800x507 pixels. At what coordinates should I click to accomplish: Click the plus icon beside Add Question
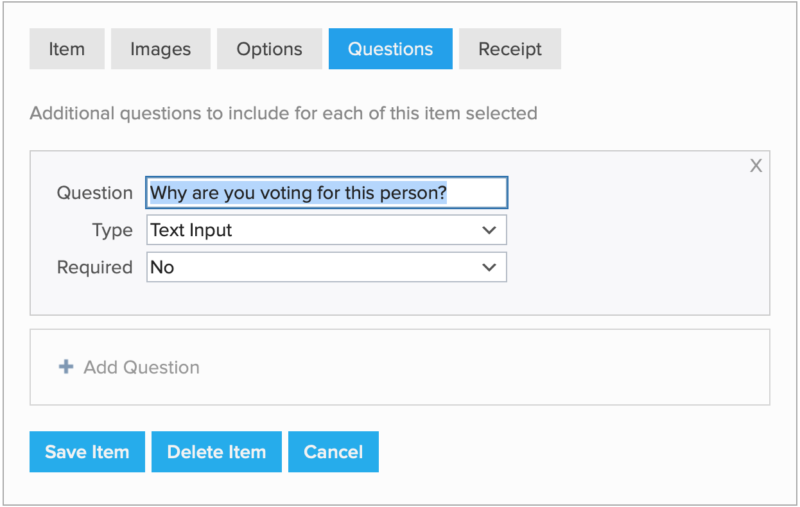66,367
